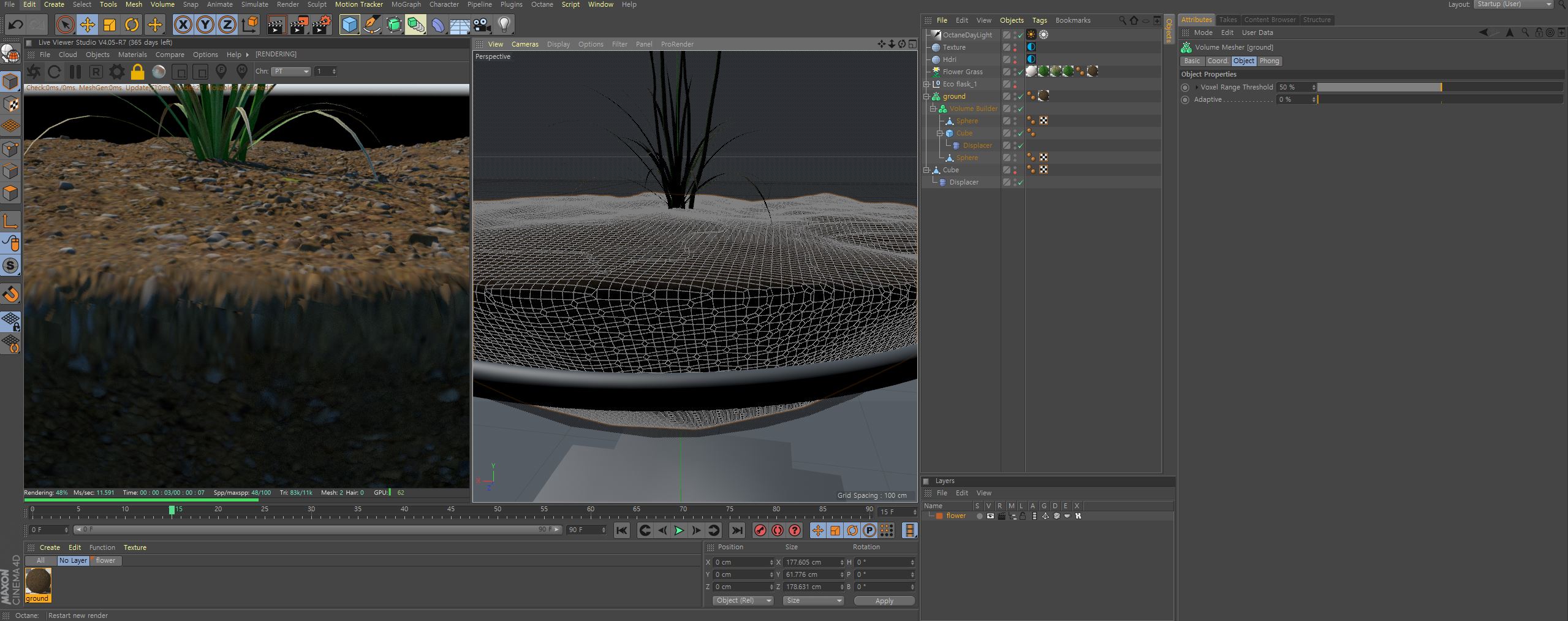Toggle Hdri object visibility dots
The width and height of the screenshot is (1568, 621).
point(1015,59)
